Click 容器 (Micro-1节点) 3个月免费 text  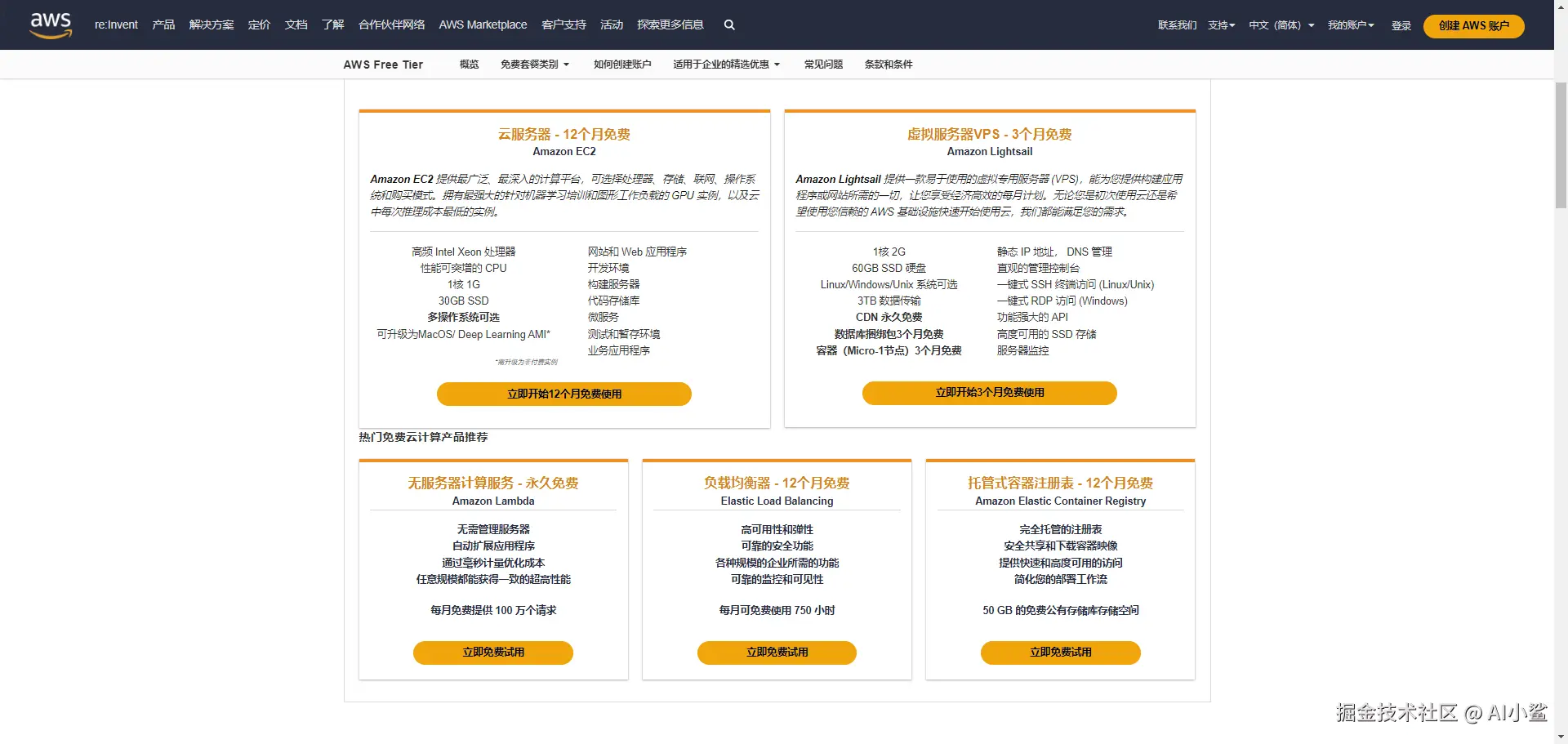tap(889, 350)
